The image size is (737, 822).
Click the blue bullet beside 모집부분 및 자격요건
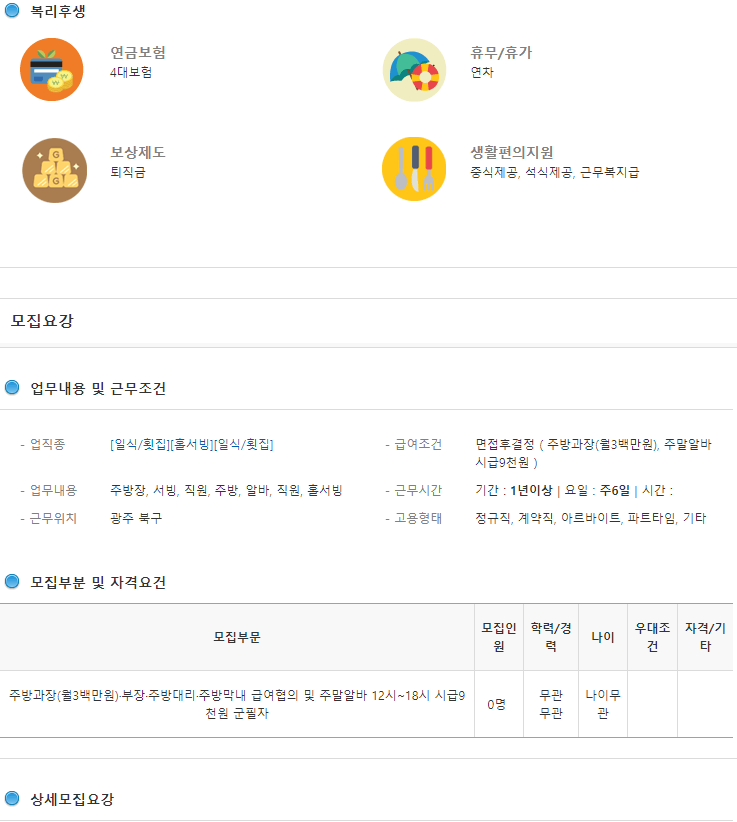pyautogui.click(x=12, y=581)
